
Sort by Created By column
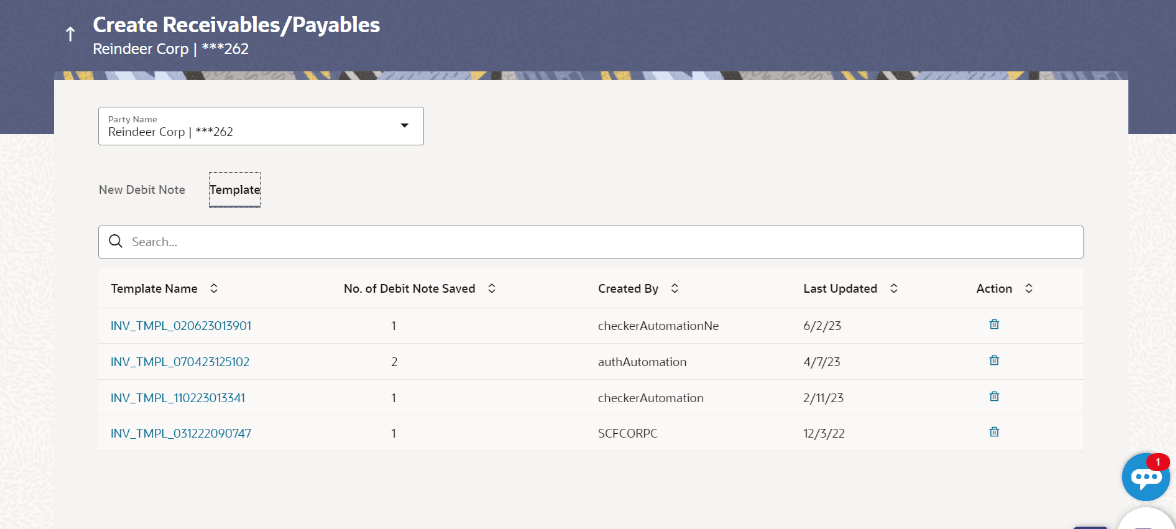pos(674,288)
